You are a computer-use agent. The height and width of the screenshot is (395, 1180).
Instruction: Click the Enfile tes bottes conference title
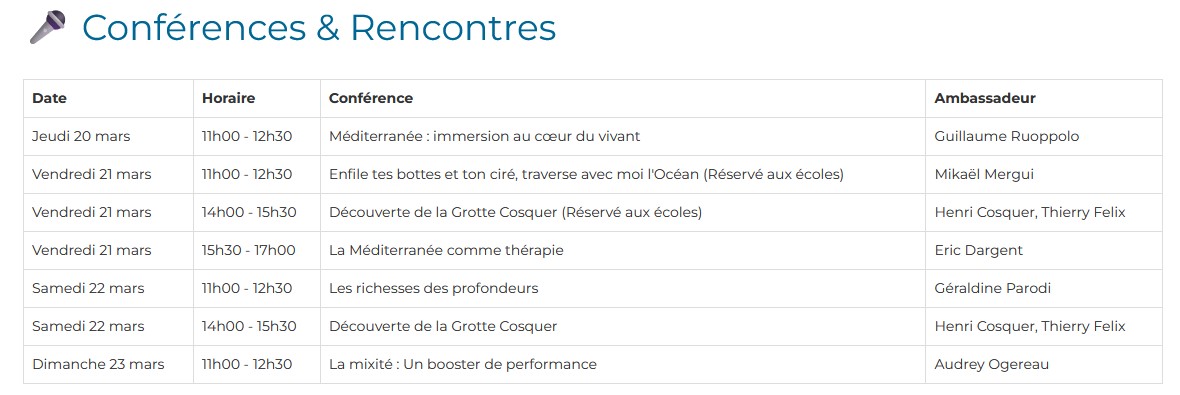click(x=586, y=174)
